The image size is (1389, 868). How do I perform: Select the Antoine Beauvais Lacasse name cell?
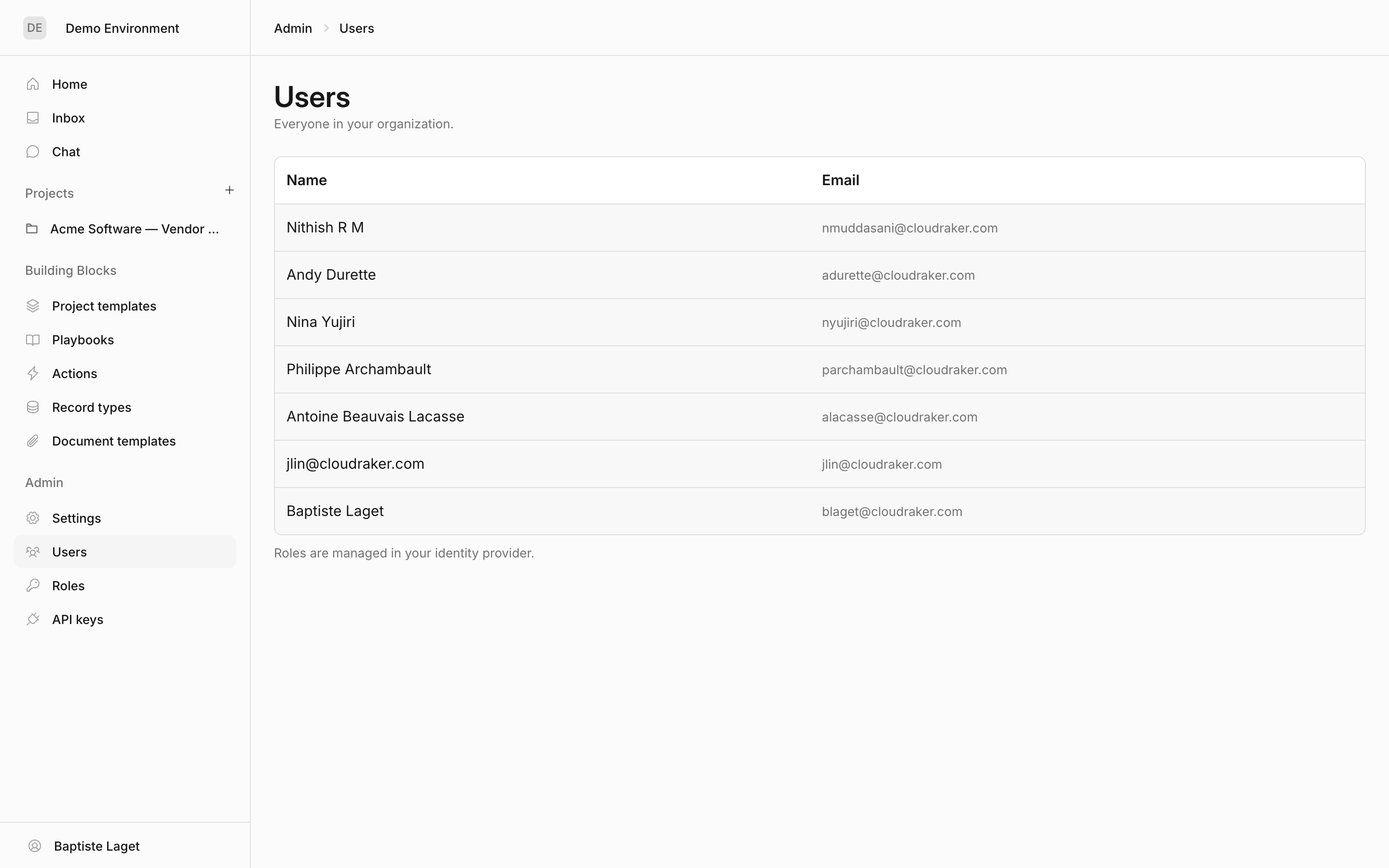coord(375,416)
